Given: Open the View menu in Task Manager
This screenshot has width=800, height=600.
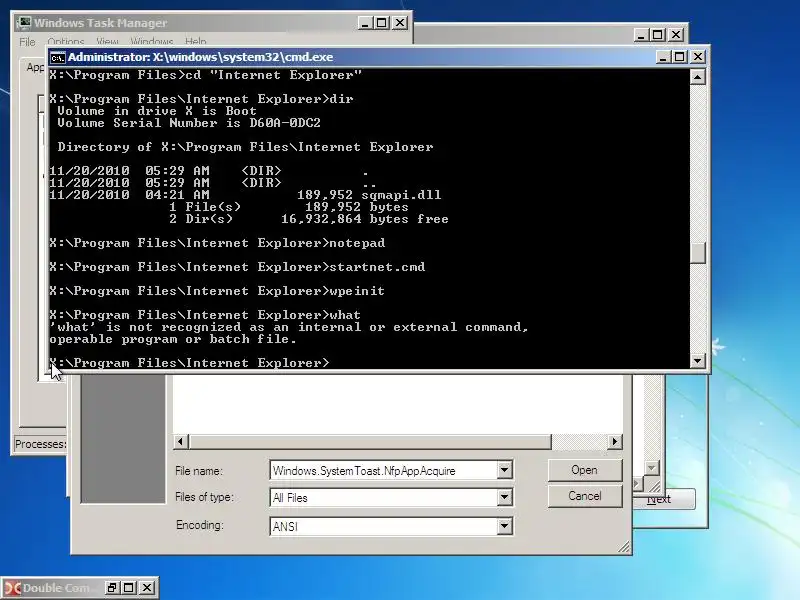Looking at the screenshot, I should (107, 41).
